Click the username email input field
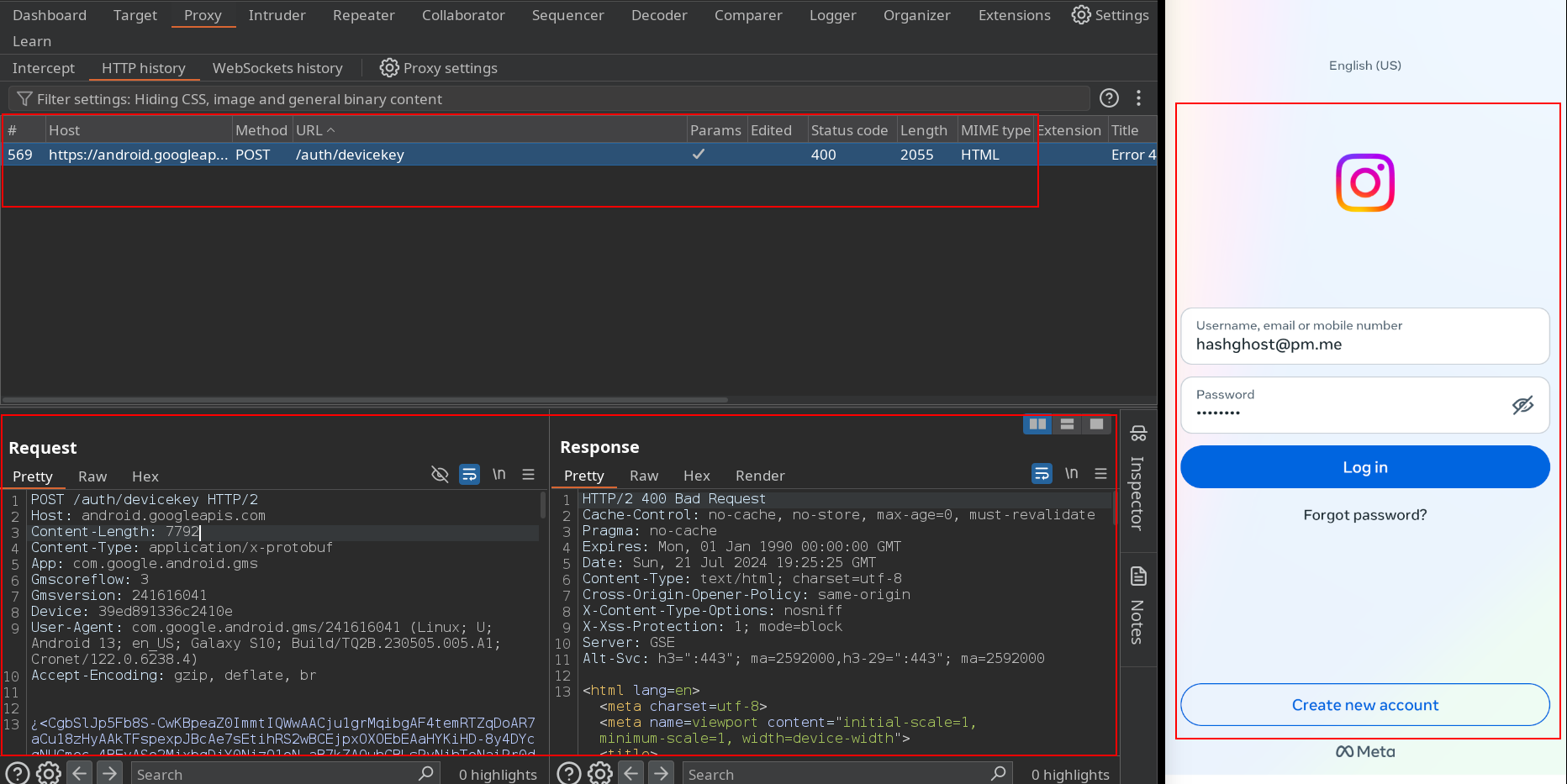Image resolution: width=1567 pixels, height=784 pixels. click(1364, 336)
